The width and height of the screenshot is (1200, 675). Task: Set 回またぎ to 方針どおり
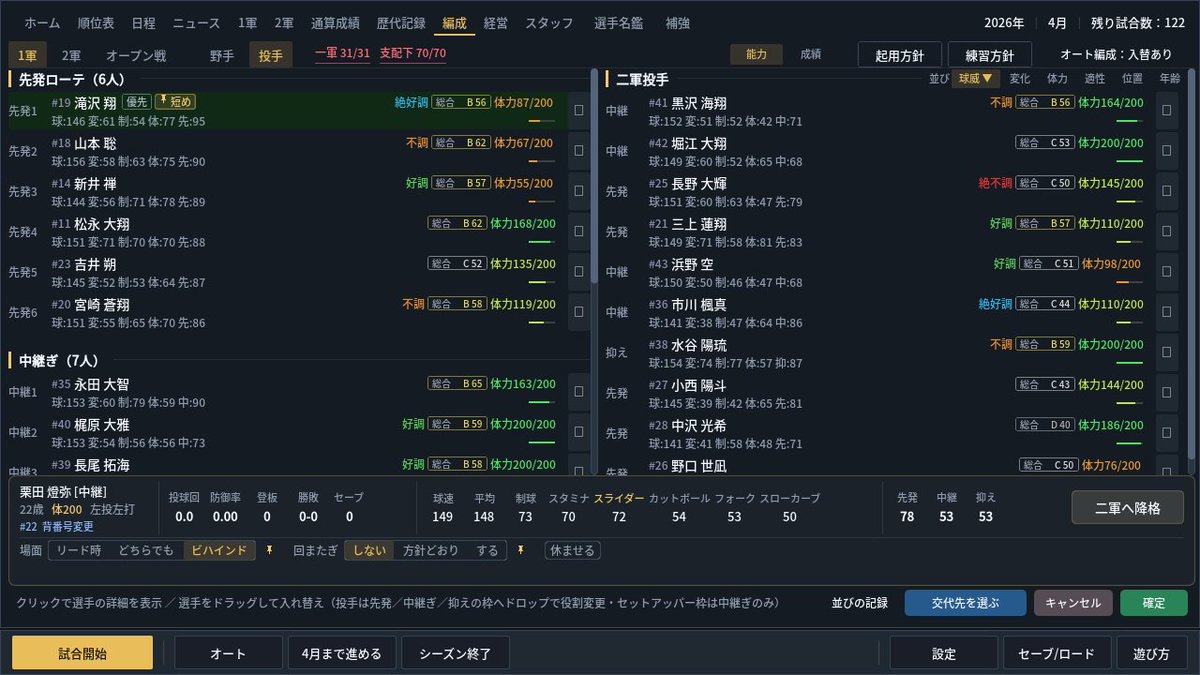432,550
